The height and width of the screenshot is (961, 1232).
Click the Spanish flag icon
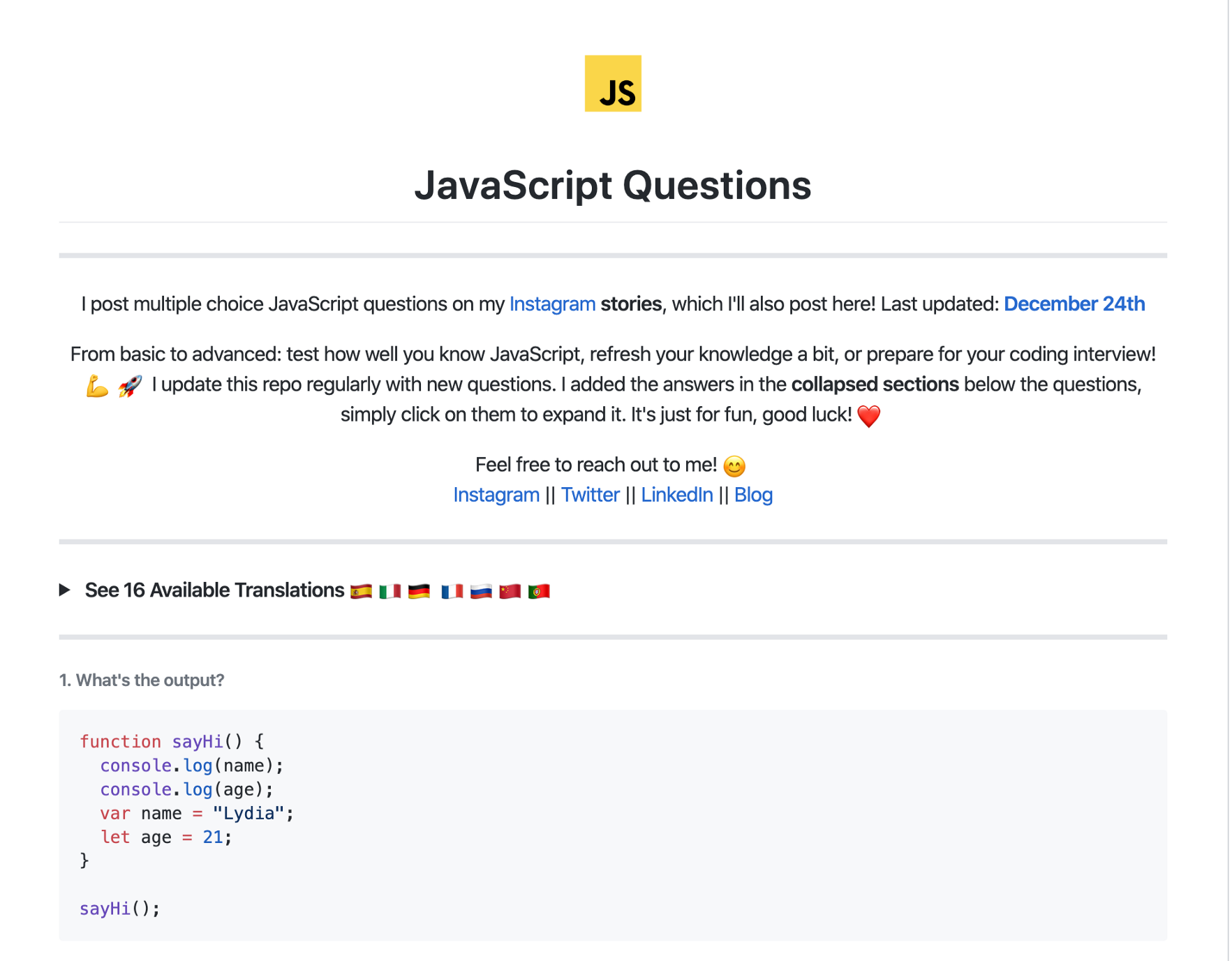[361, 591]
